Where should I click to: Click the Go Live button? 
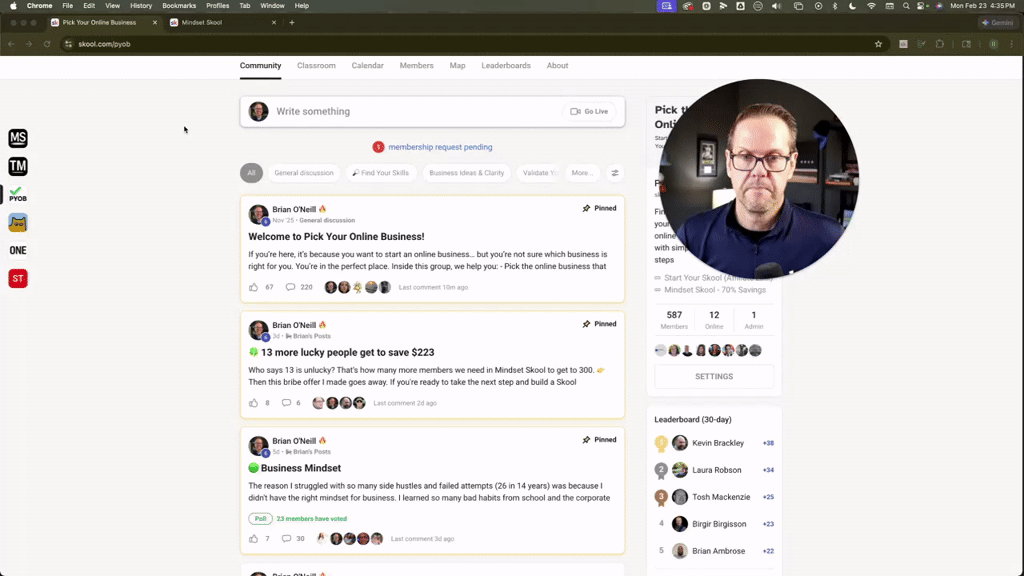tap(589, 112)
